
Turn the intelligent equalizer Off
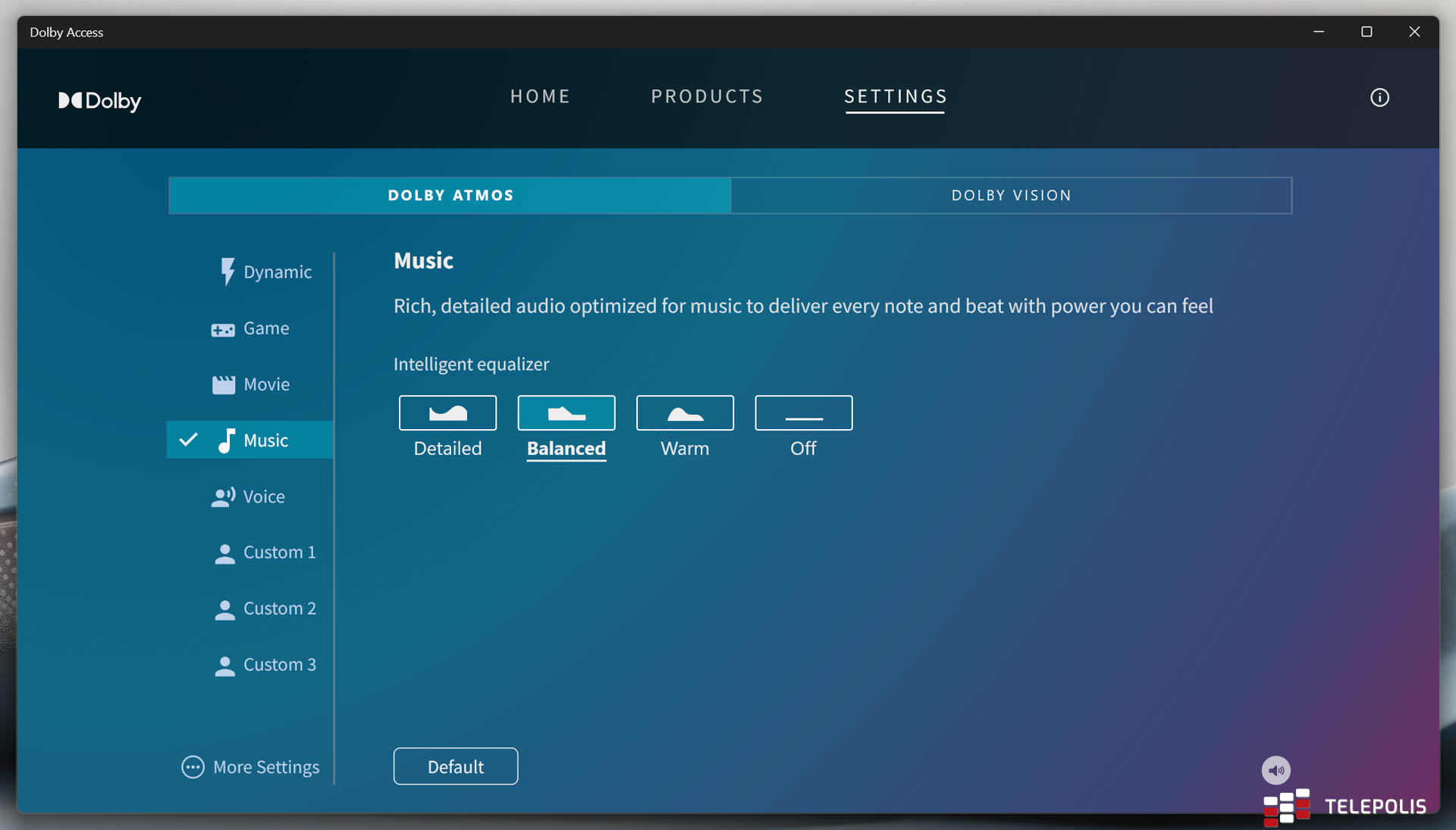[803, 413]
